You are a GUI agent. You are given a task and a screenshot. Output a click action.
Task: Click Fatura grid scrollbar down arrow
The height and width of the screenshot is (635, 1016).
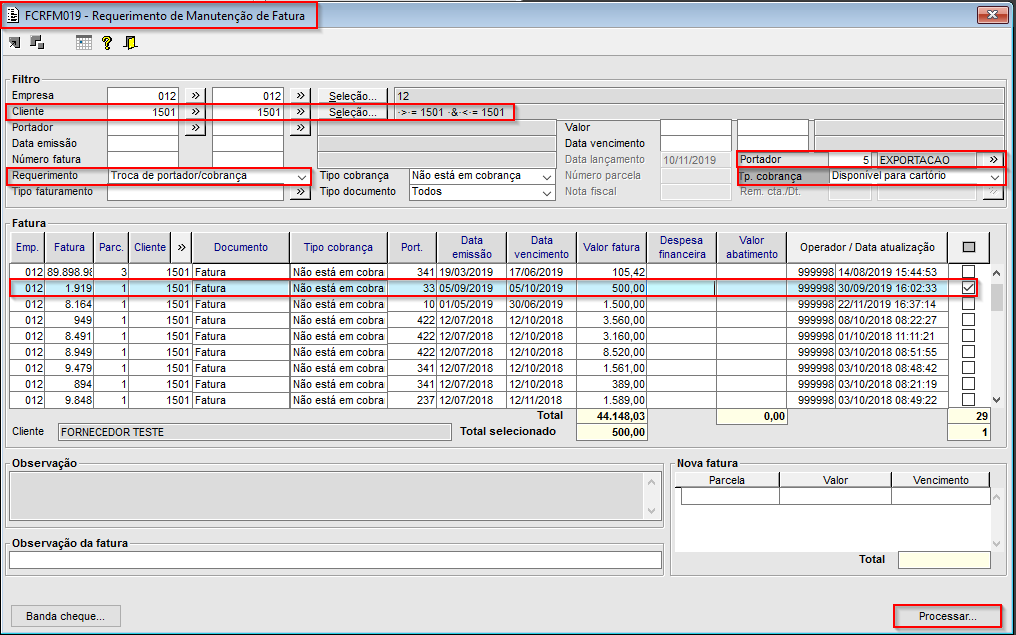(x=996, y=400)
